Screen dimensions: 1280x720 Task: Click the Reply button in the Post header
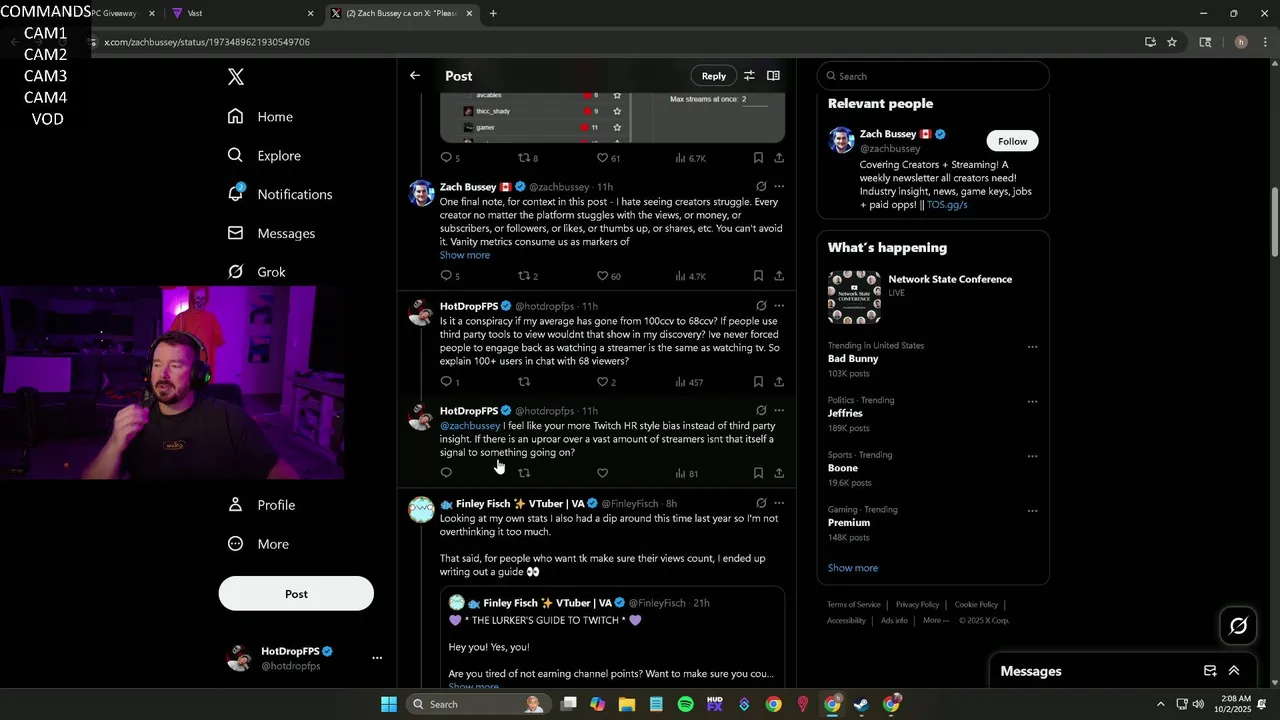click(x=714, y=76)
